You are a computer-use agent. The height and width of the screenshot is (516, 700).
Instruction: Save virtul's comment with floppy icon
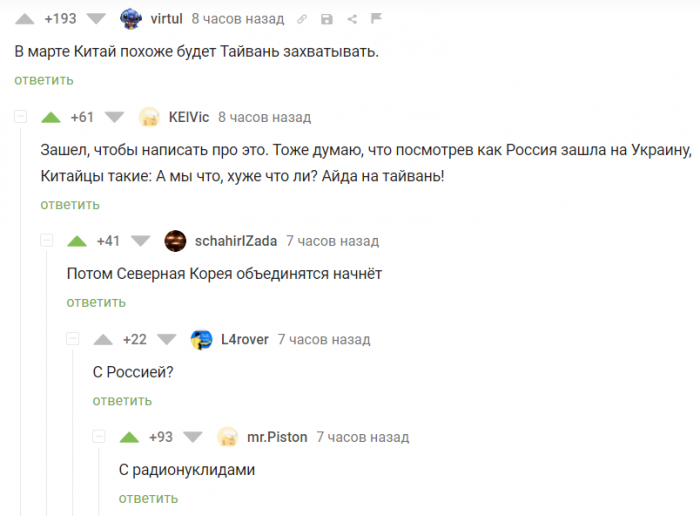[x=327, y=19]
